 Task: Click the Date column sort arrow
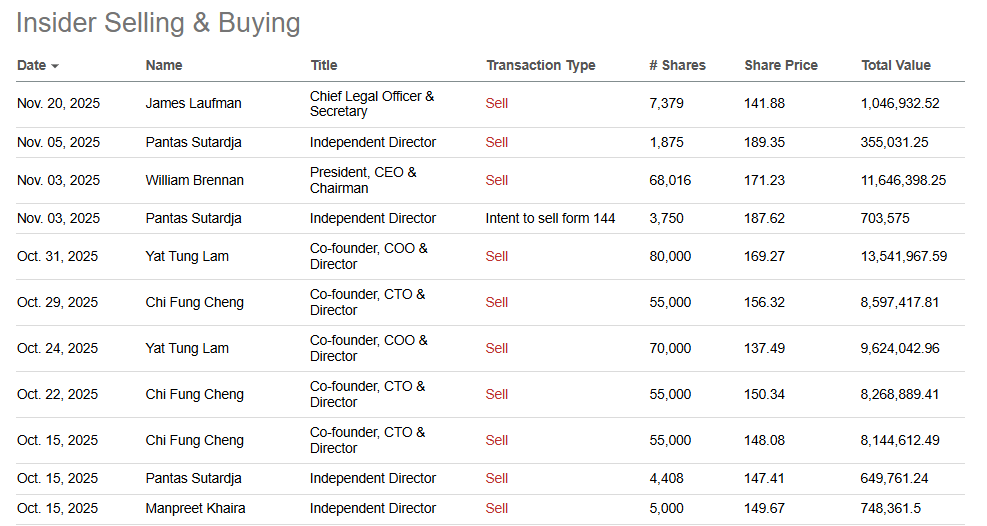tap(55, 66)
